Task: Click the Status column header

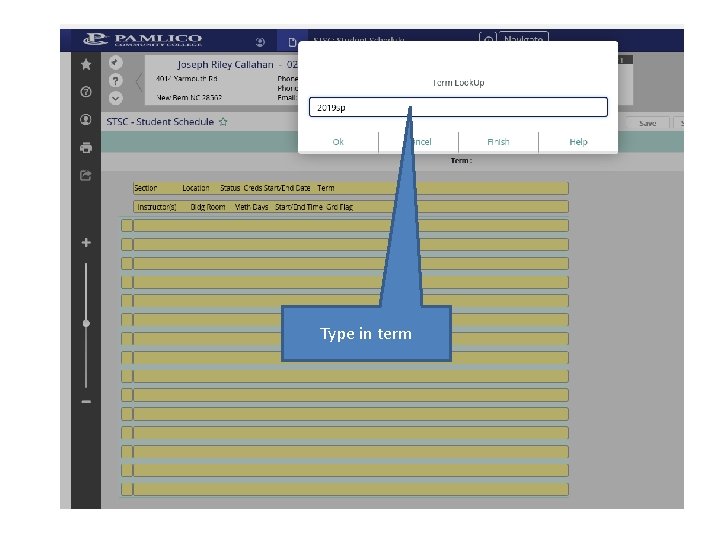Action: 230,188
